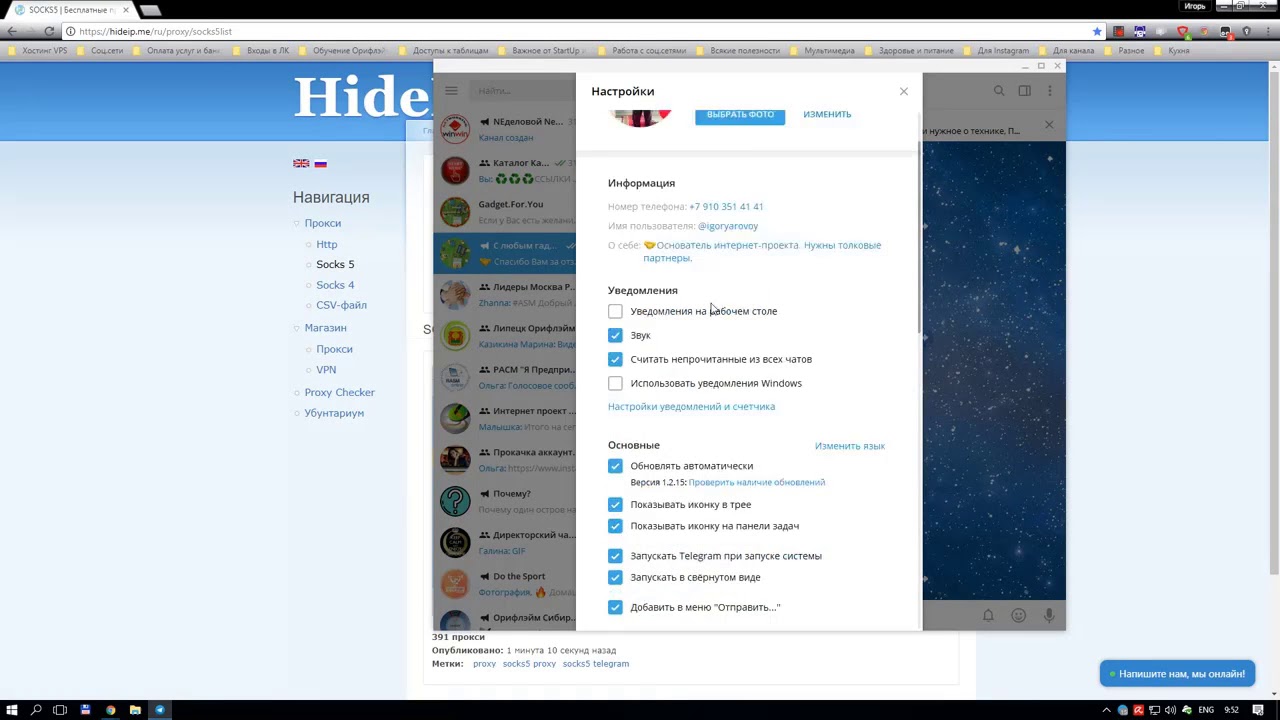Open chat more options (three dots)
Screen dimensions: 1280x720
coord(1049,91)
